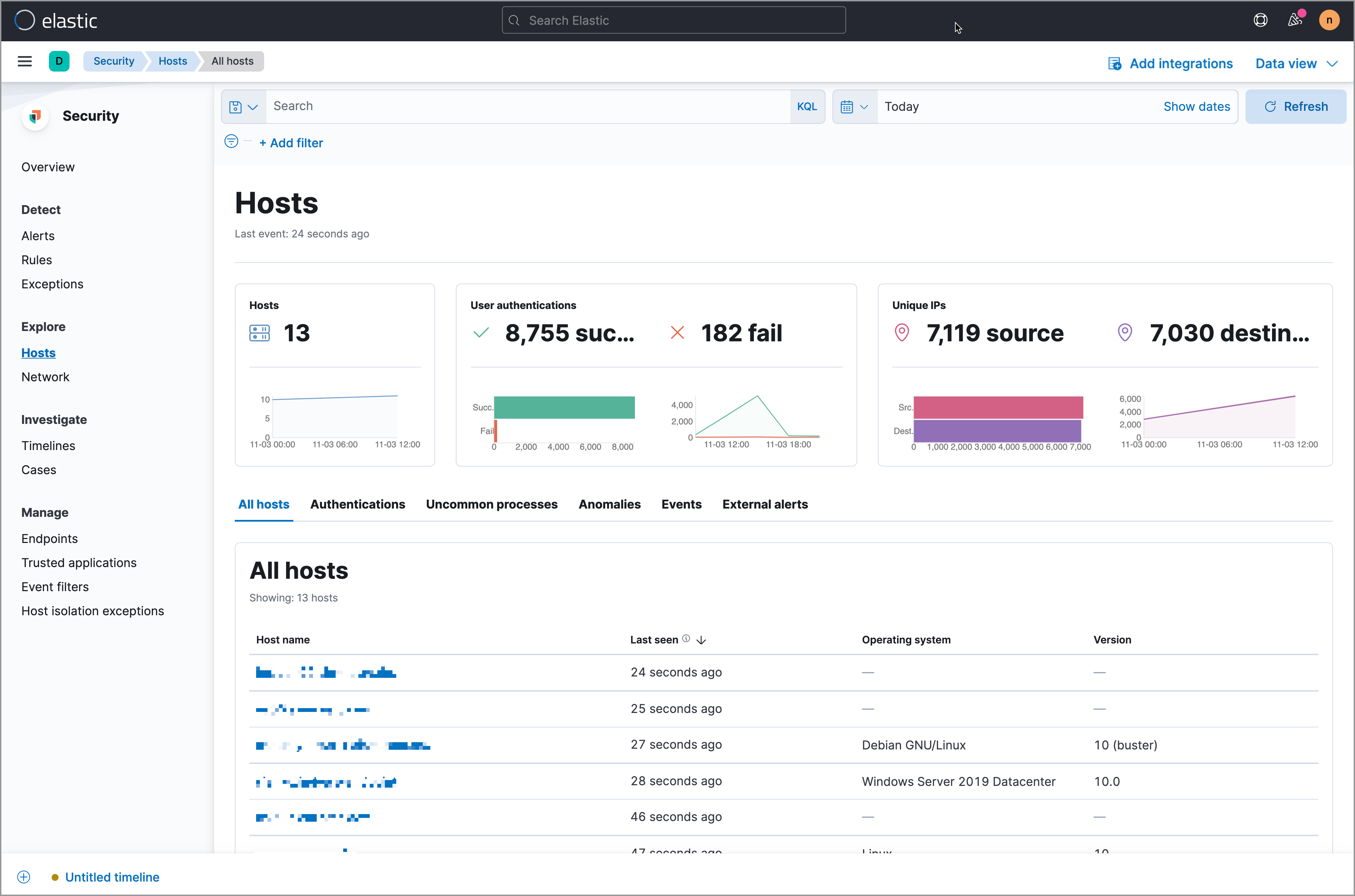The height and width of the screenshot is (896, 1355).
Task: Click the Hosts icon in sidebar
Action: pos(38,352)
